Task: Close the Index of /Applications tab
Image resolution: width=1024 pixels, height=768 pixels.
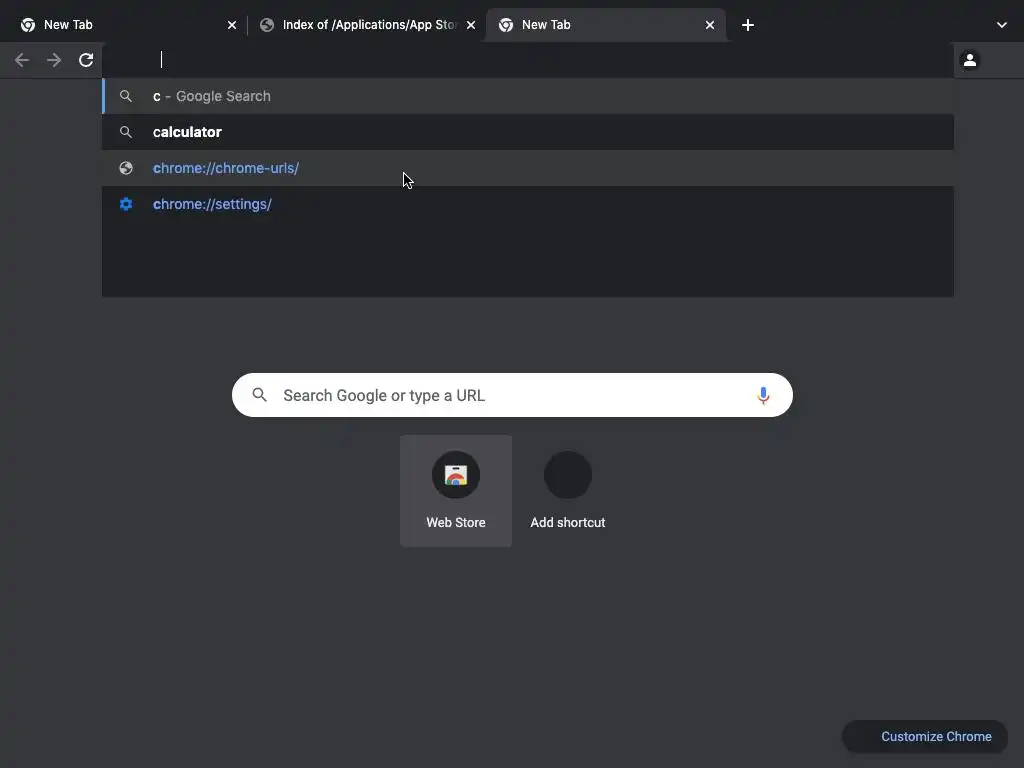Action: 471,25
